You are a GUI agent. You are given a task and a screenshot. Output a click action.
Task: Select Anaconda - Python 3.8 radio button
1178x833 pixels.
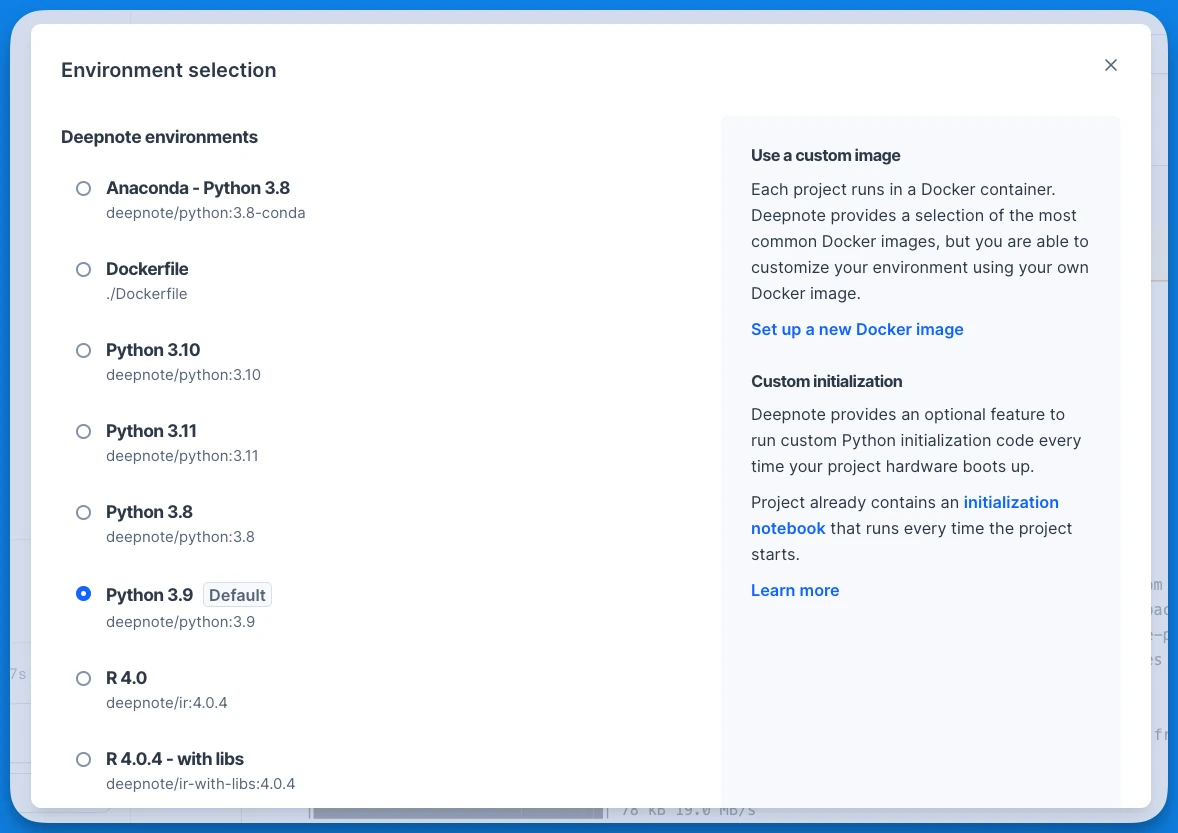pos(83,189)
